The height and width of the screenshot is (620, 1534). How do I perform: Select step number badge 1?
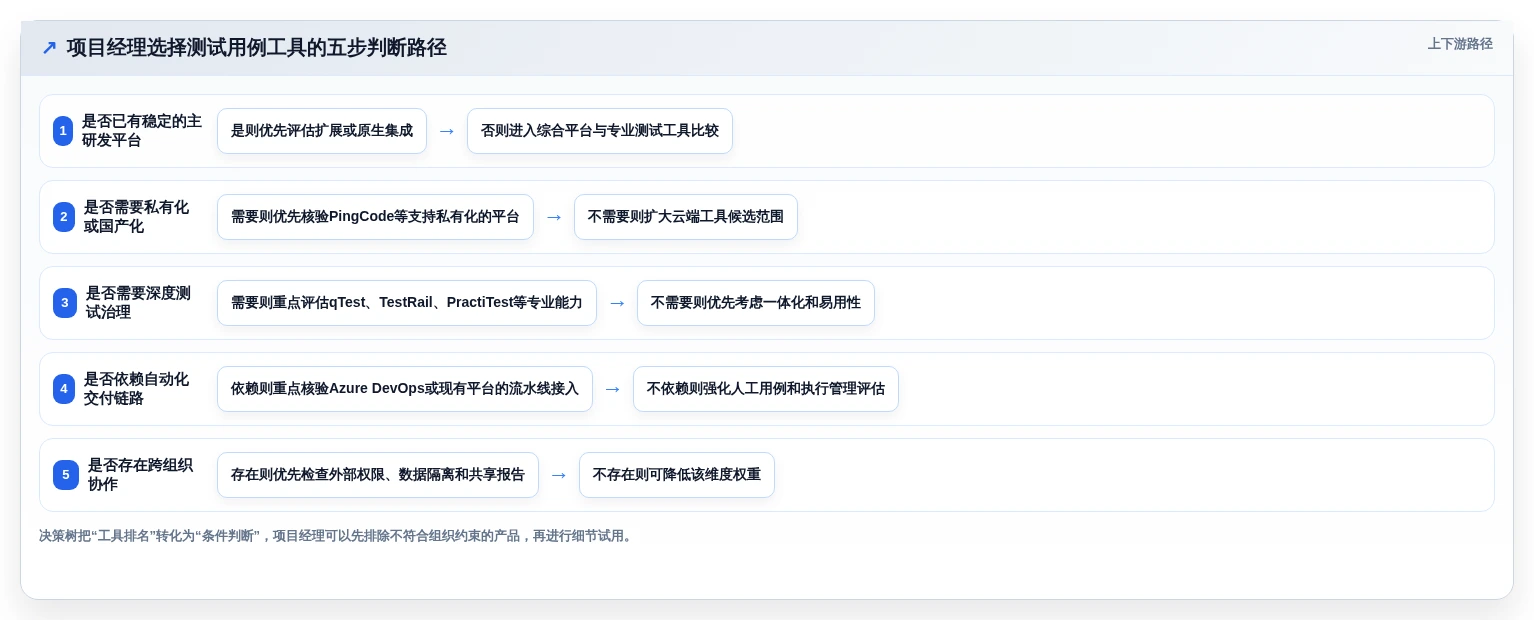[63, 131]
